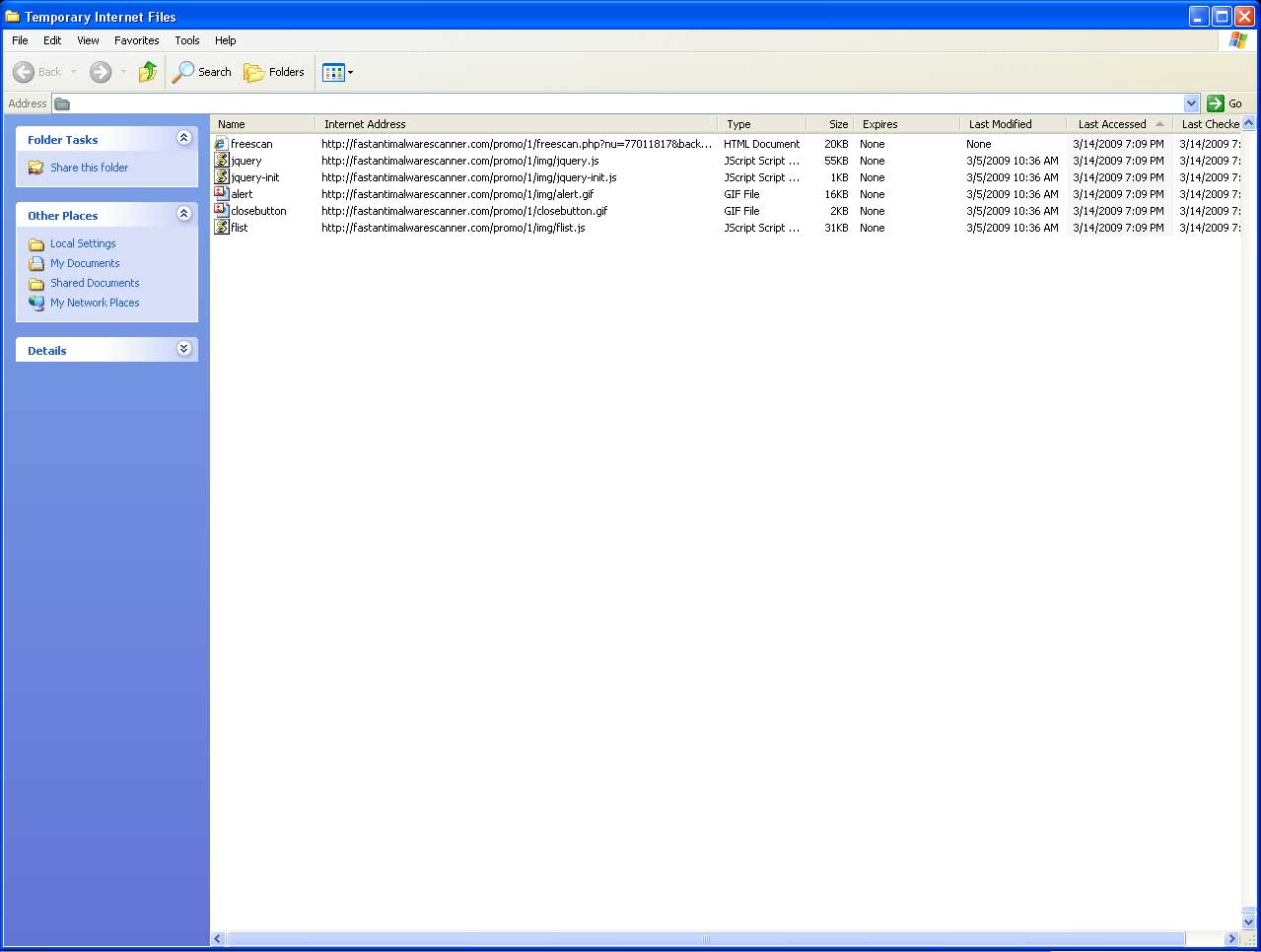
Task: Click the Back arrow icon
Action: (24, 72)
